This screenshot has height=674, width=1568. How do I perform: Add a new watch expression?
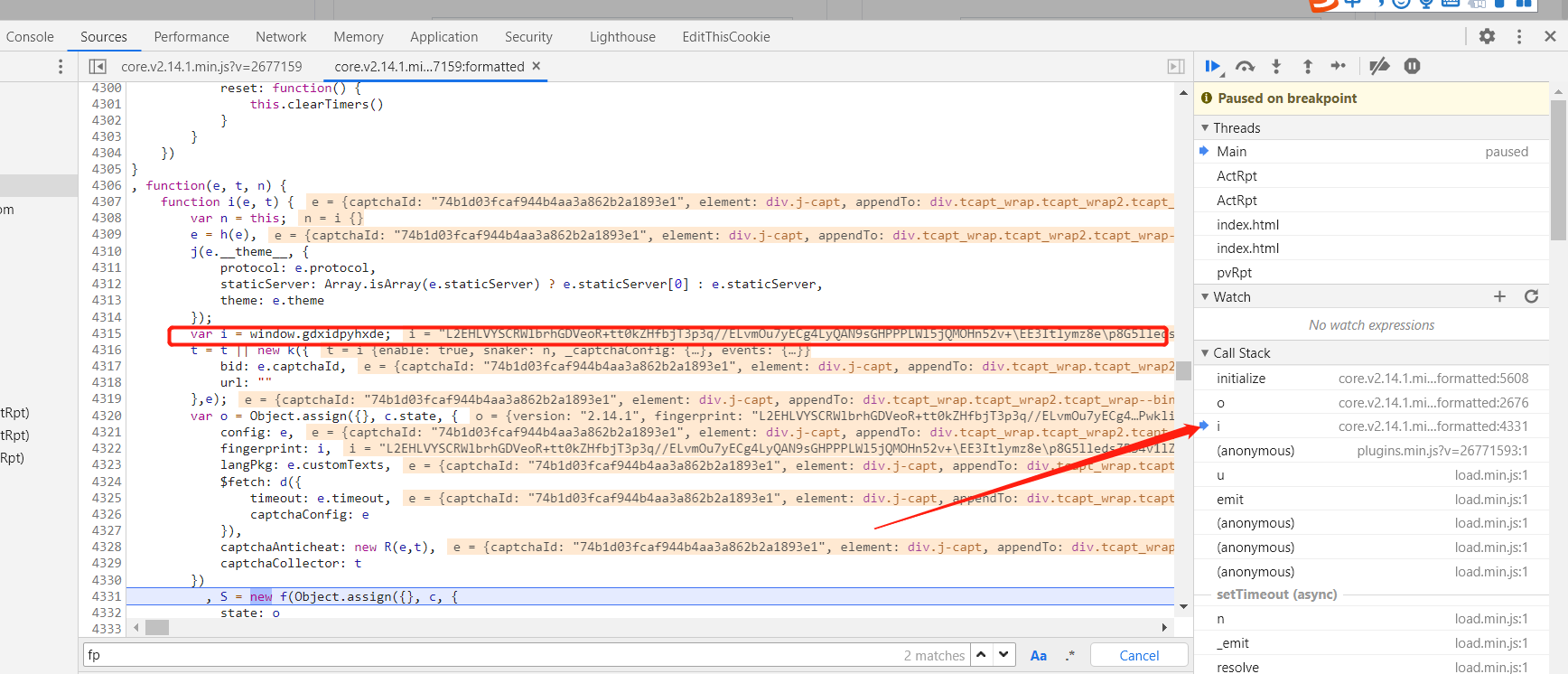tap(1499, 296)
